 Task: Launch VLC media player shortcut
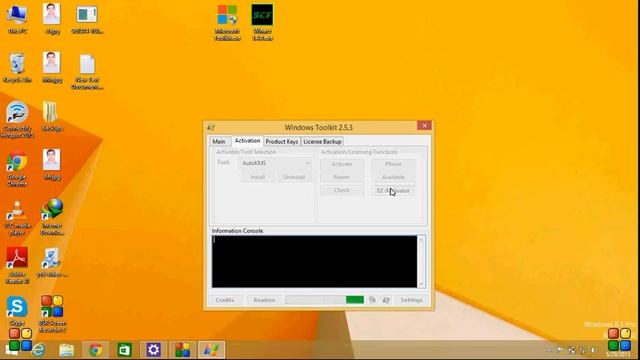click(x=17, y=218)
